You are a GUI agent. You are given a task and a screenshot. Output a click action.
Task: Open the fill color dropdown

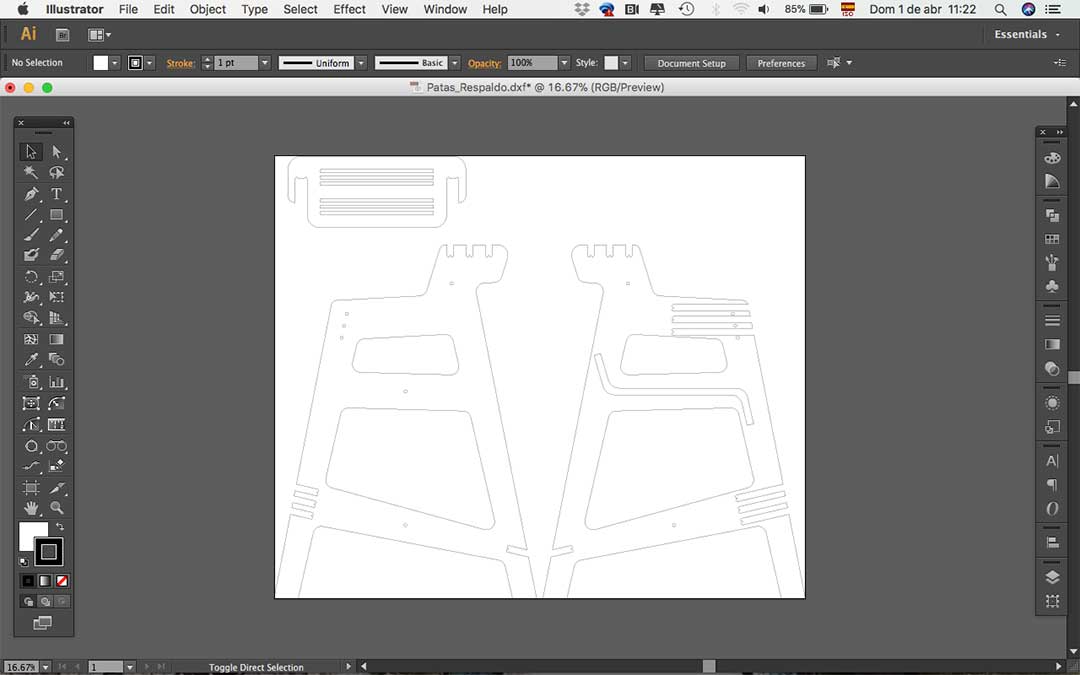pos(115,63)
